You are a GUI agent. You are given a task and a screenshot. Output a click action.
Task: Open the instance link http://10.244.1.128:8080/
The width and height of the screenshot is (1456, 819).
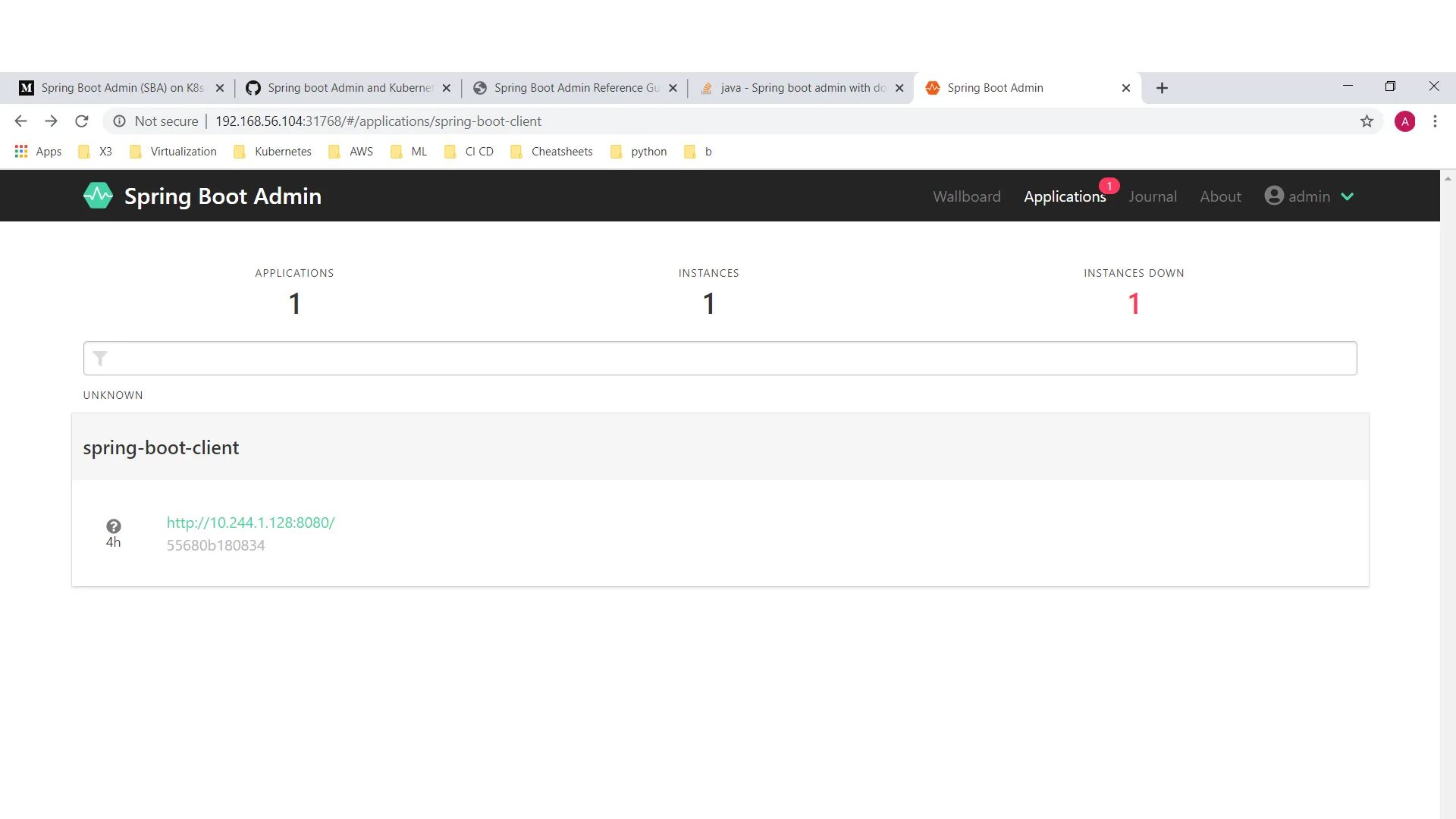pyautogui.click(x=250, y=522)
